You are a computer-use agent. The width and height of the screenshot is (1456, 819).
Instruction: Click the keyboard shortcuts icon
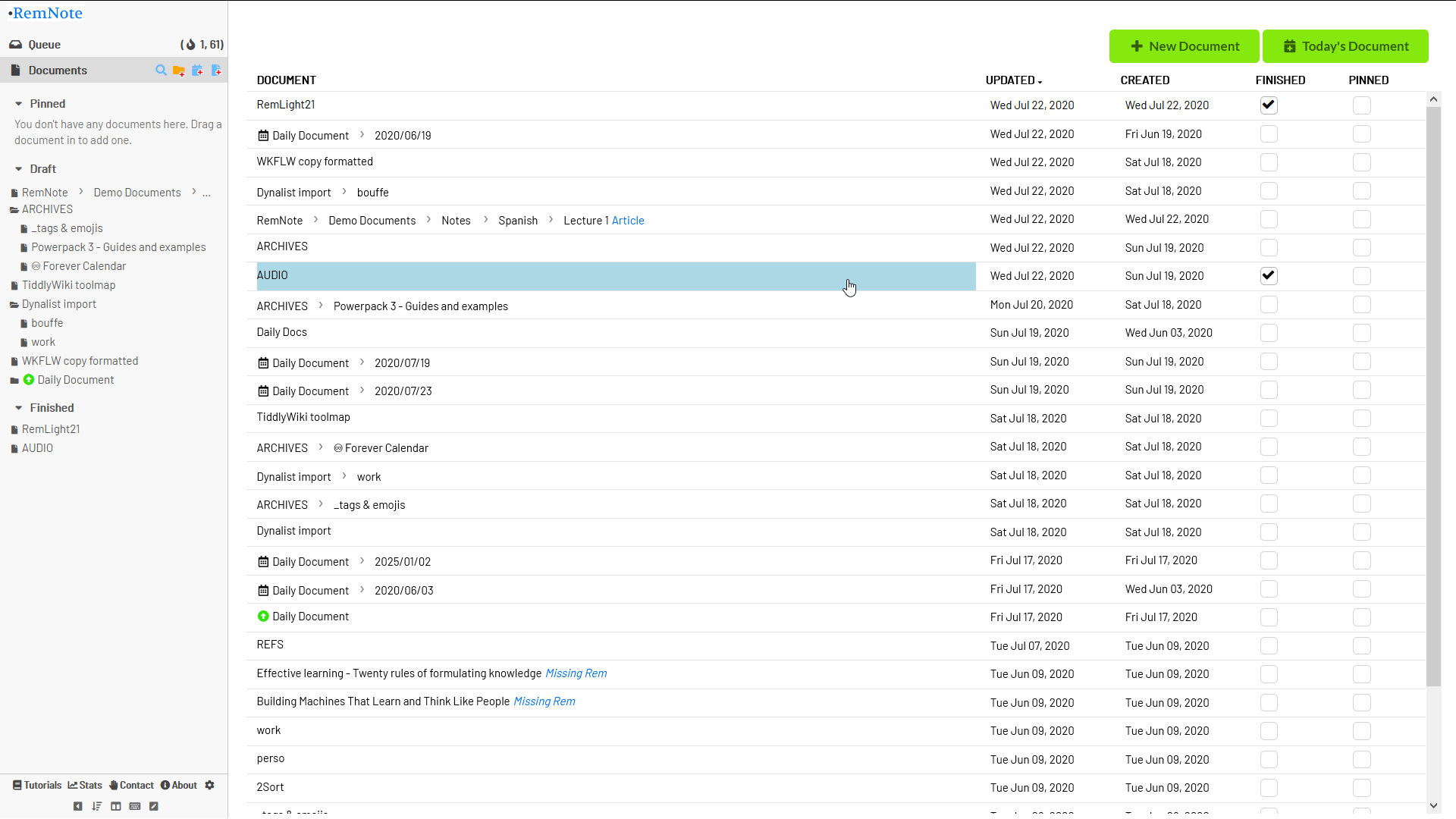pyautogui.click(x=135, y=806)
